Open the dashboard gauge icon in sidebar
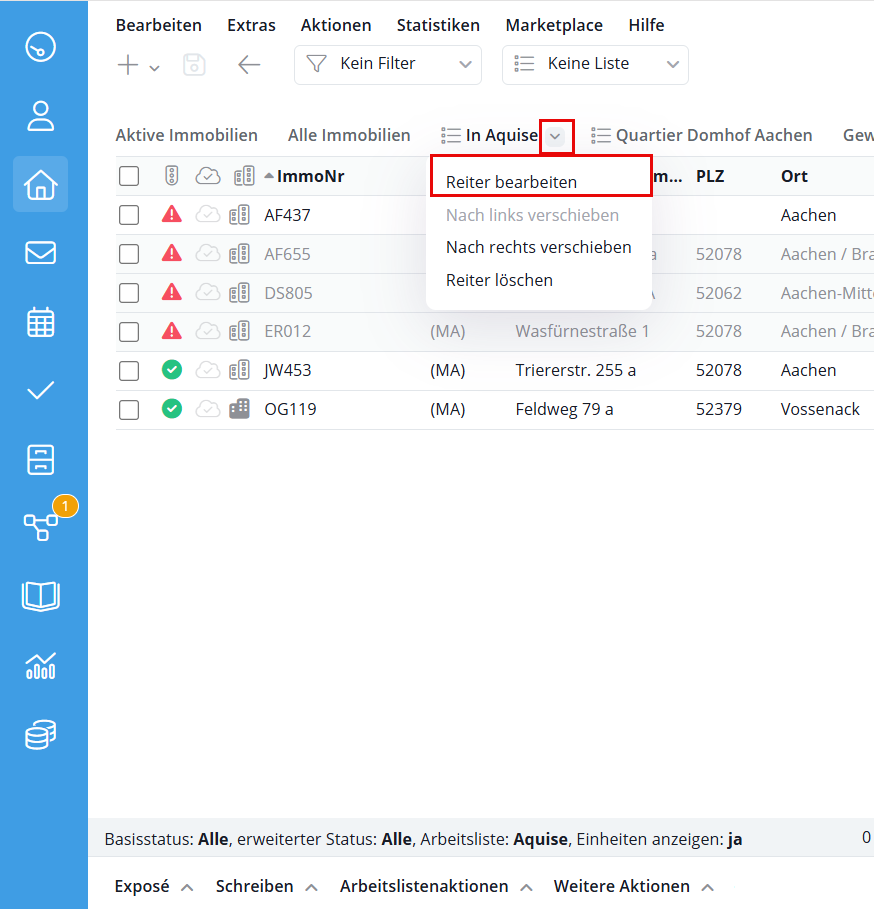 41,47
